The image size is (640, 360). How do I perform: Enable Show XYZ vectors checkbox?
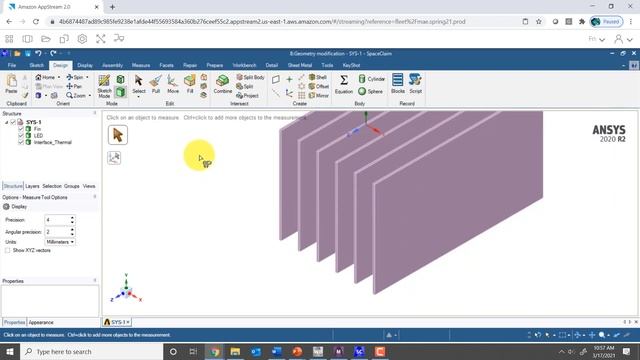7,250
